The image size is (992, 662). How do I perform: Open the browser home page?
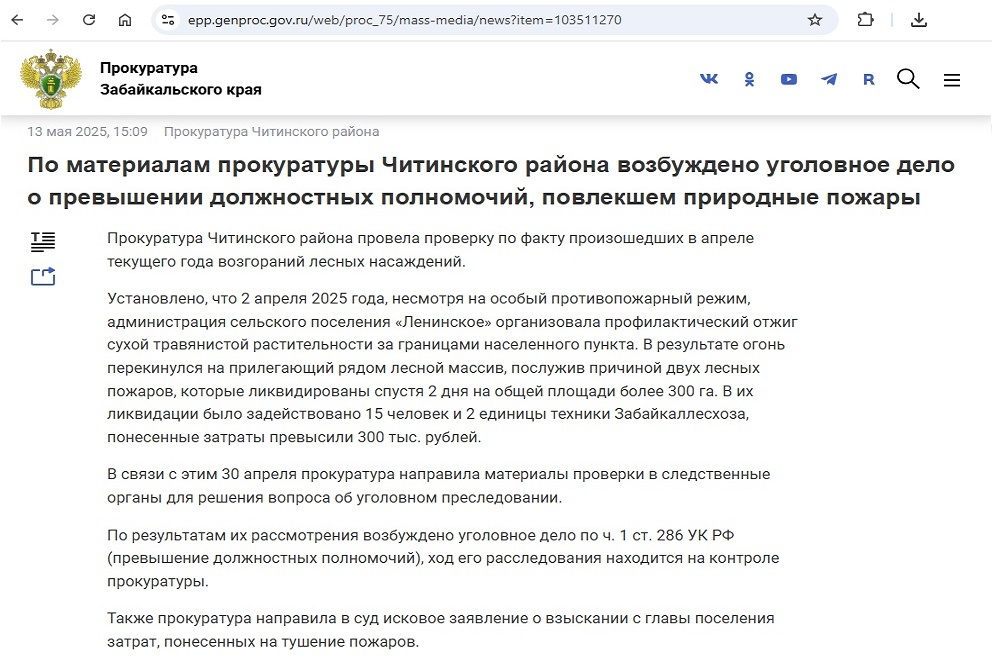[125, 20]
